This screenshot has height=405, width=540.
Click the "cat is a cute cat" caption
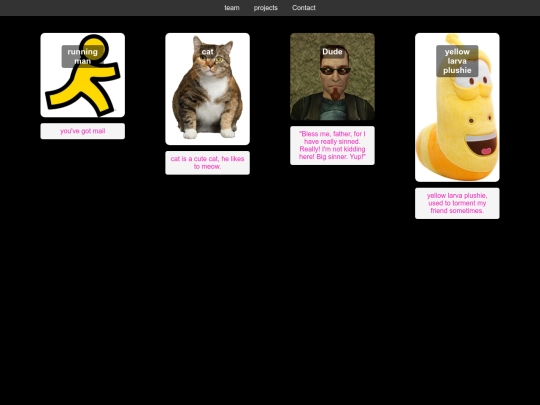(207, 163)
